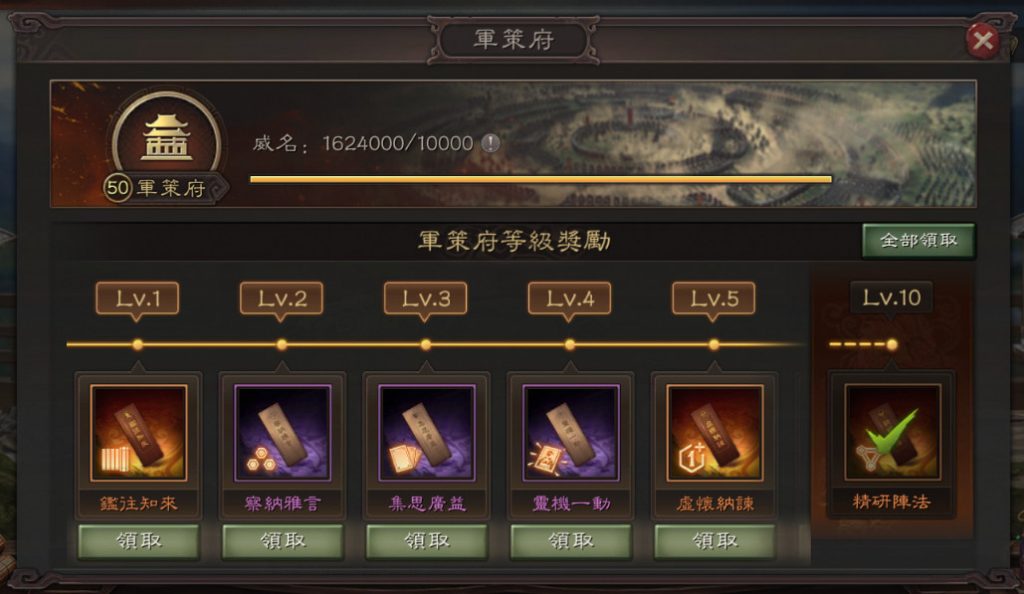Jump to the Lv.10 milestone label
Viewport: 1024px width, 594px height.
(891, 298)
